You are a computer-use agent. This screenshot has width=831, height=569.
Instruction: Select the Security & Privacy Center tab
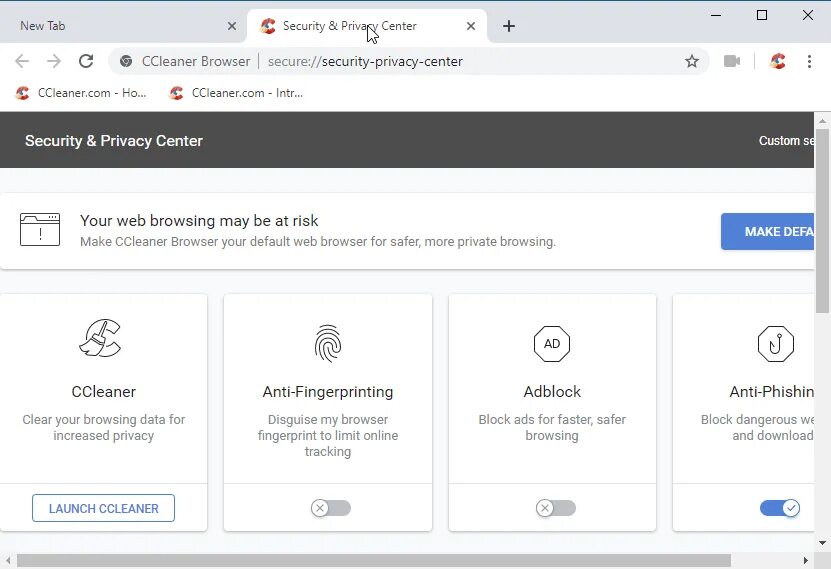(367, 26)
